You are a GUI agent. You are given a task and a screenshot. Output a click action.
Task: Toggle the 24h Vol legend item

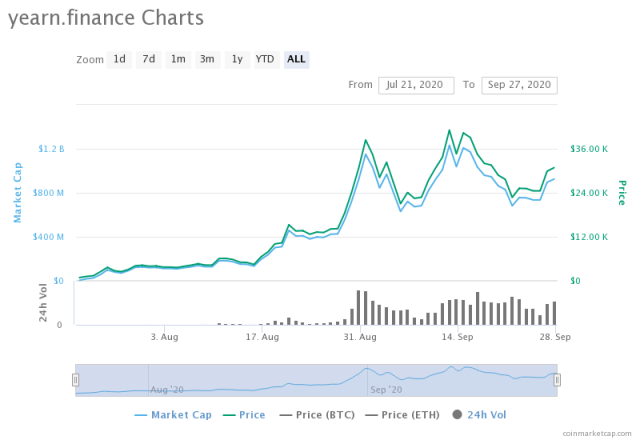pos(480,415)
